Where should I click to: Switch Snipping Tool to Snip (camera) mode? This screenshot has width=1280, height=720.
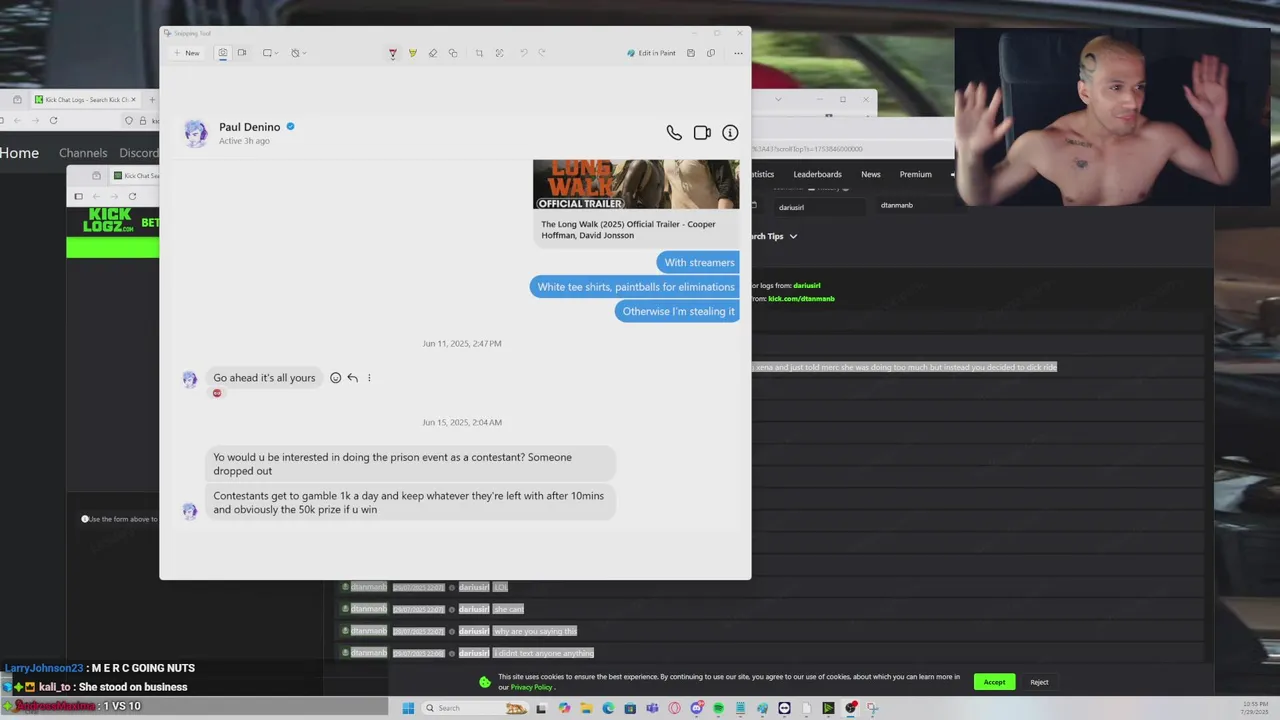pyautogui.click(x=223, y=53)
